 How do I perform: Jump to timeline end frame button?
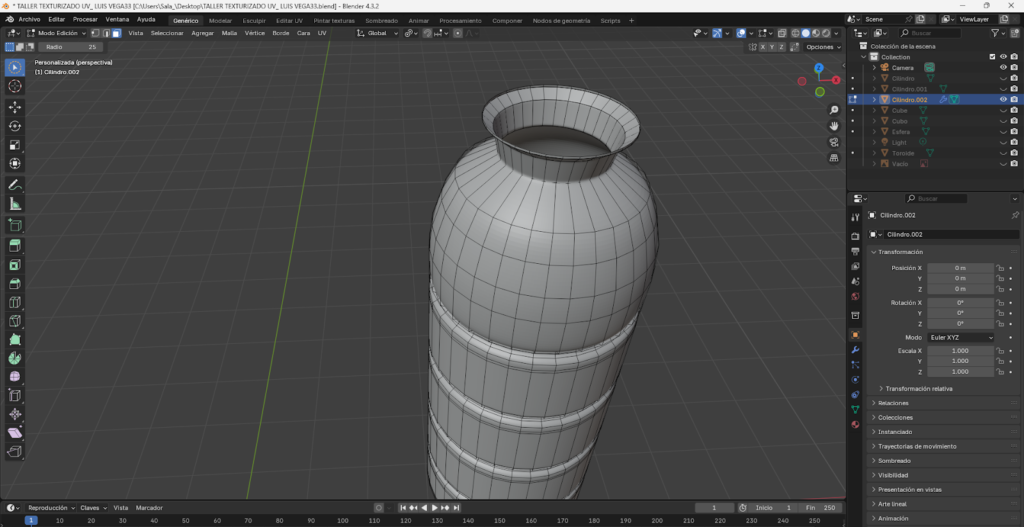pos(456,508)
